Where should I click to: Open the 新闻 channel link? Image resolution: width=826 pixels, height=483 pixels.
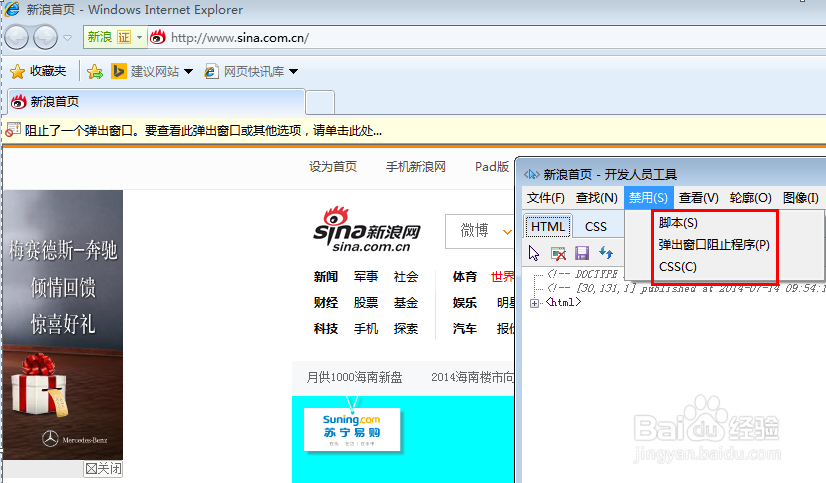[326, 277]
